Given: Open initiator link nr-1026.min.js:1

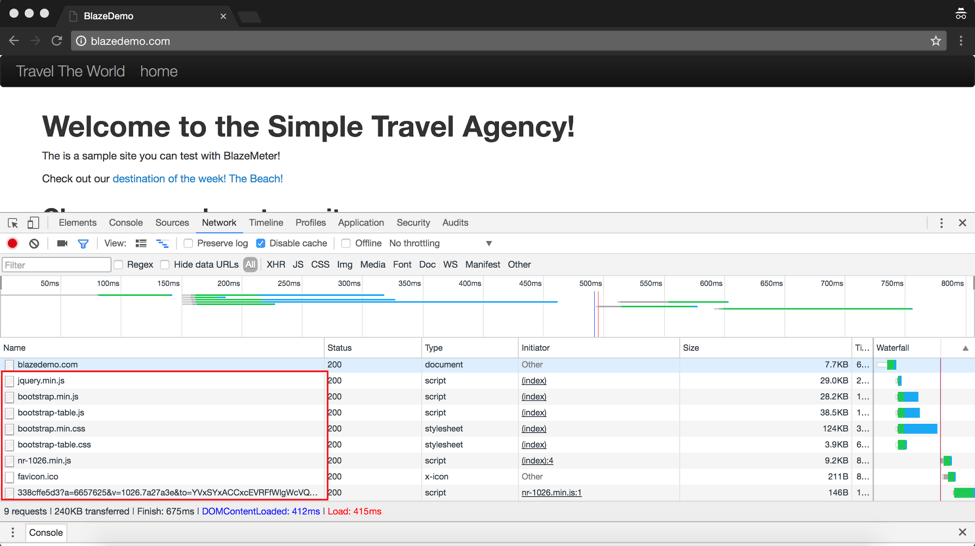Looking at the screenshot, I should pyautogui.click(x=552, y=493).
